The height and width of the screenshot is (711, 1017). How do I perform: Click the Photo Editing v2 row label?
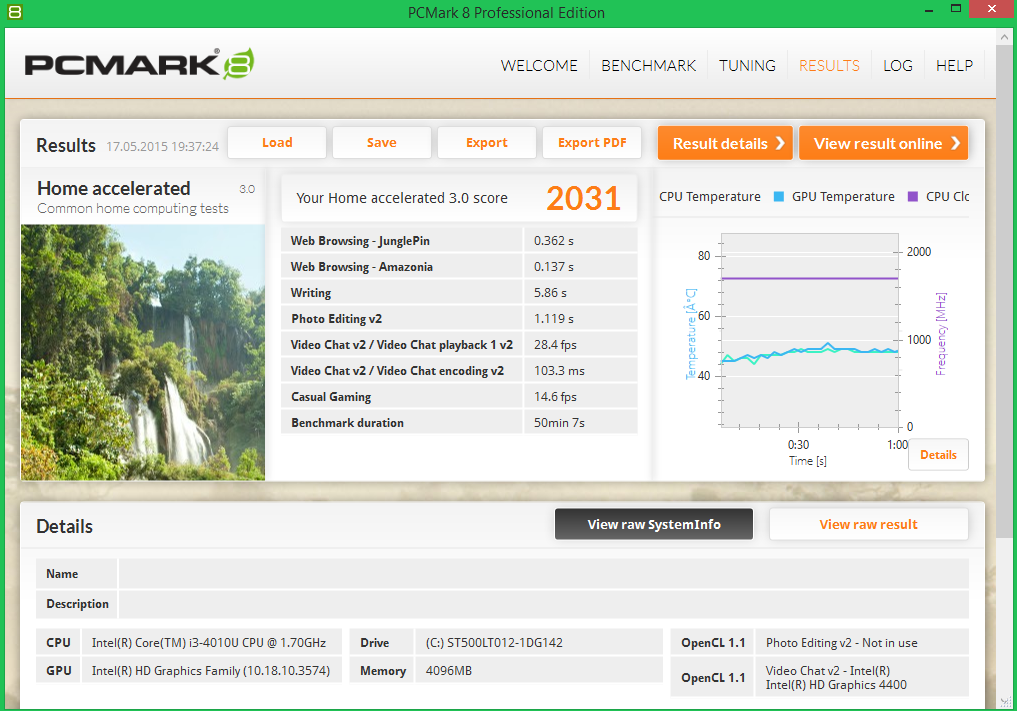pyautogui.click(x=337, y=319)
